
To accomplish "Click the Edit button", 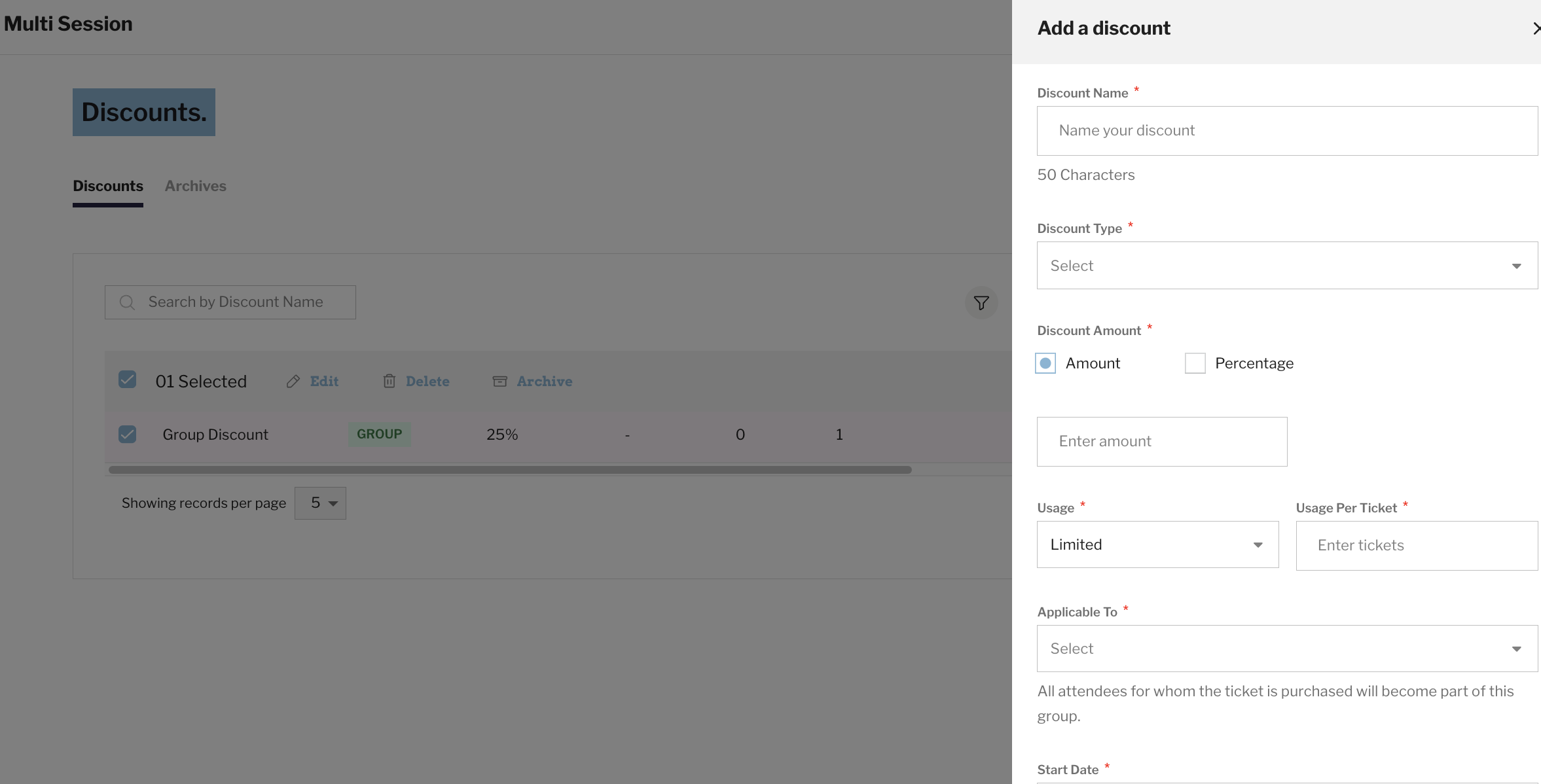I will tap(312, 382).
